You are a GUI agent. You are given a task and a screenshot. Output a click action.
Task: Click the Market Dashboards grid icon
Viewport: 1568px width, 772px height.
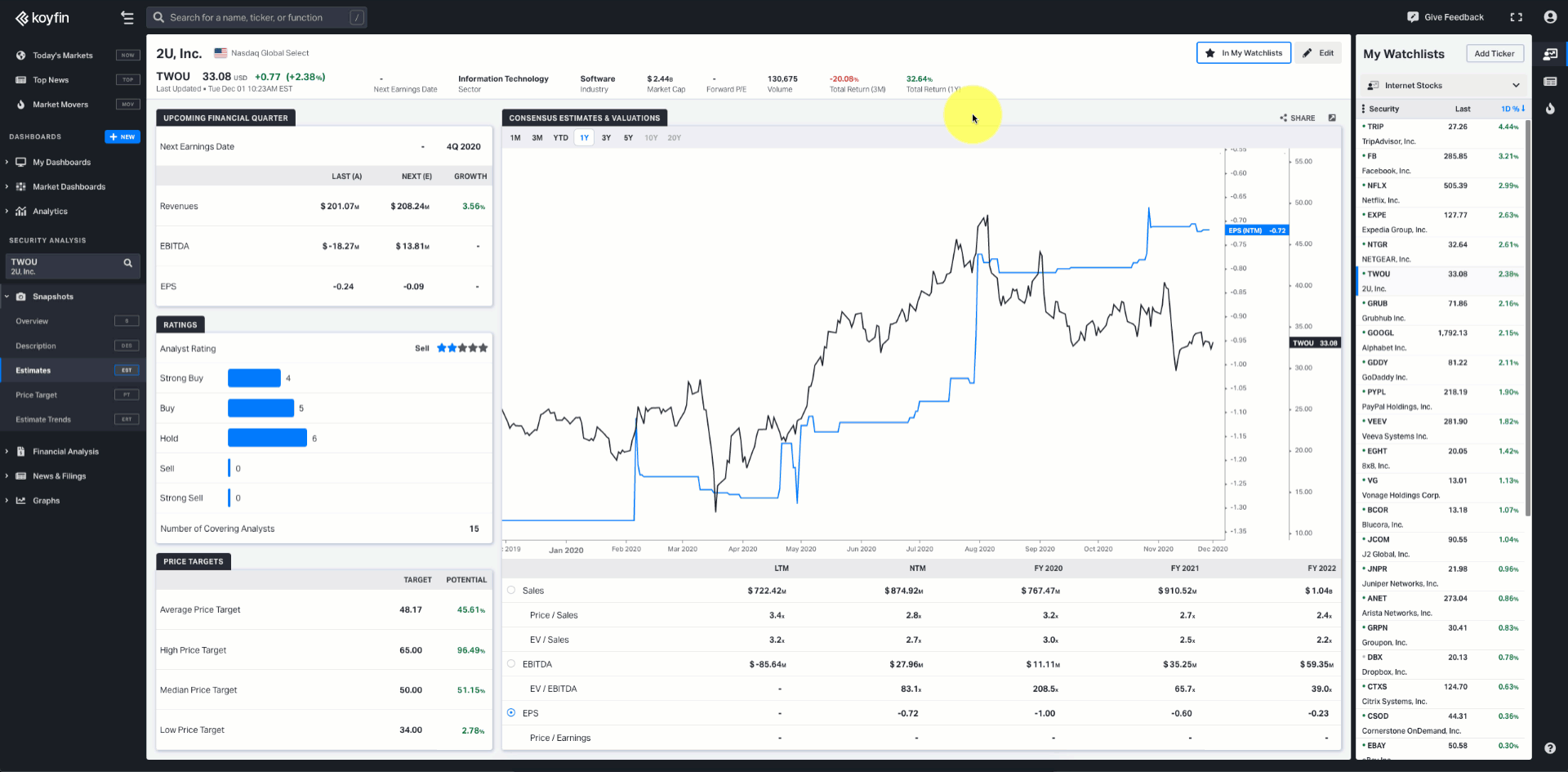(x=21, y=187)
